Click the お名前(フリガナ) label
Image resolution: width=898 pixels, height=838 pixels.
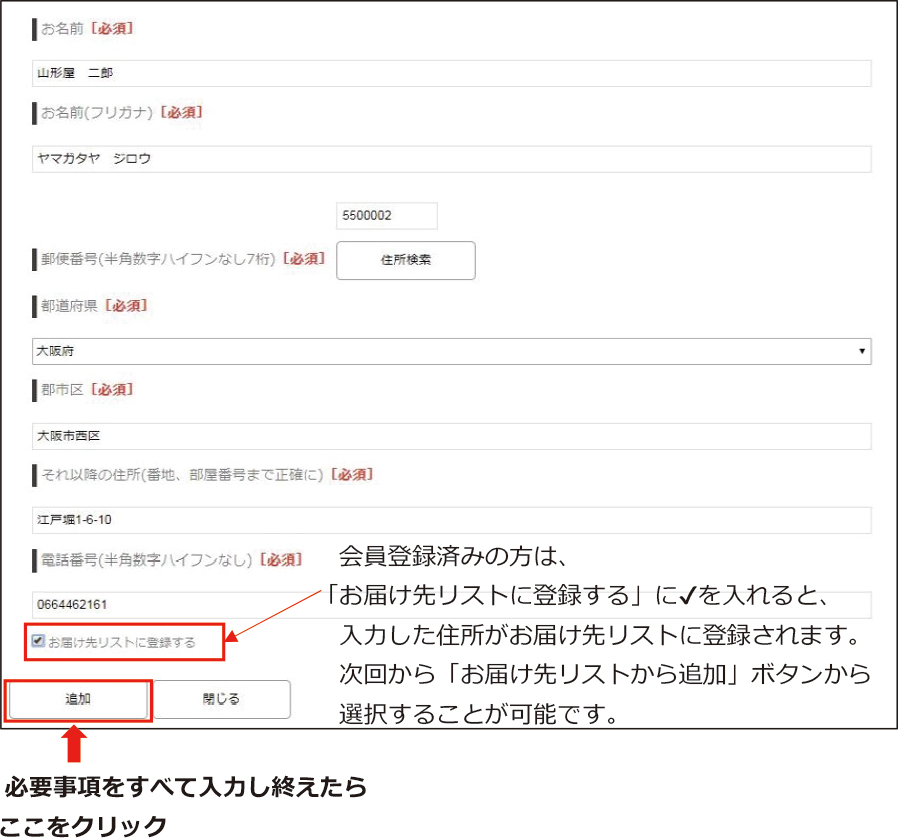click(97, 114)
